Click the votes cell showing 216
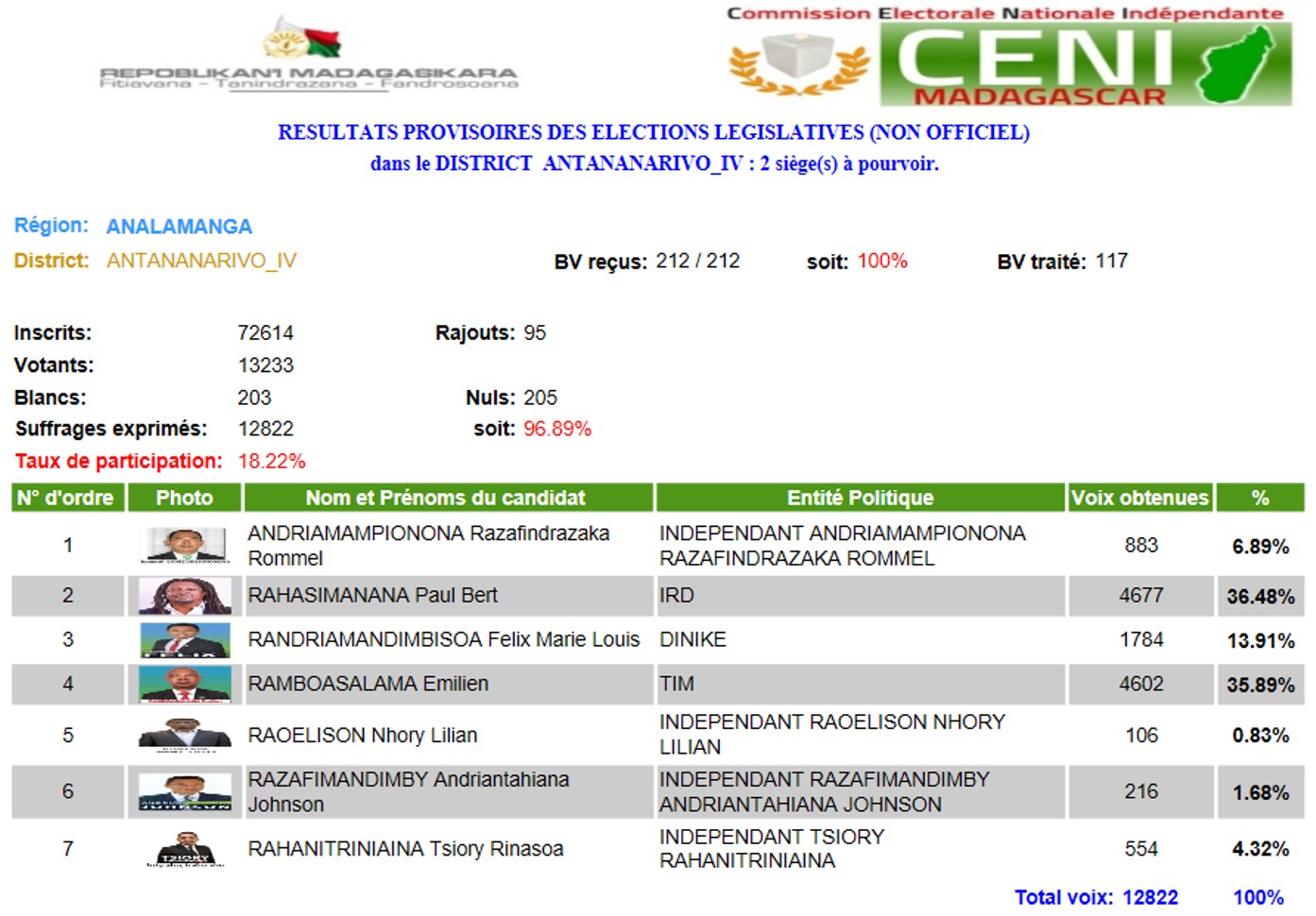 pyautogui.click(x=1140, y=791)
